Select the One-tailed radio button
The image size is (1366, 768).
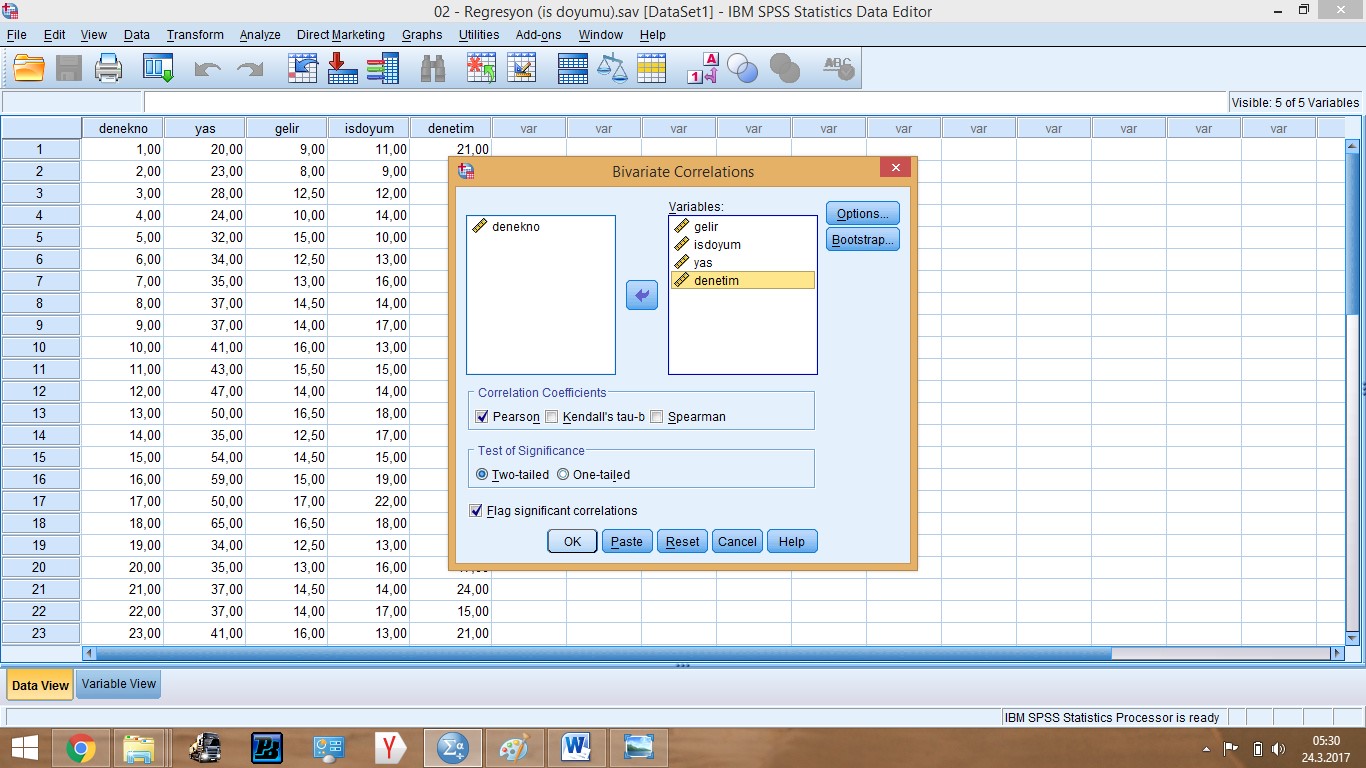click(563, 475)
